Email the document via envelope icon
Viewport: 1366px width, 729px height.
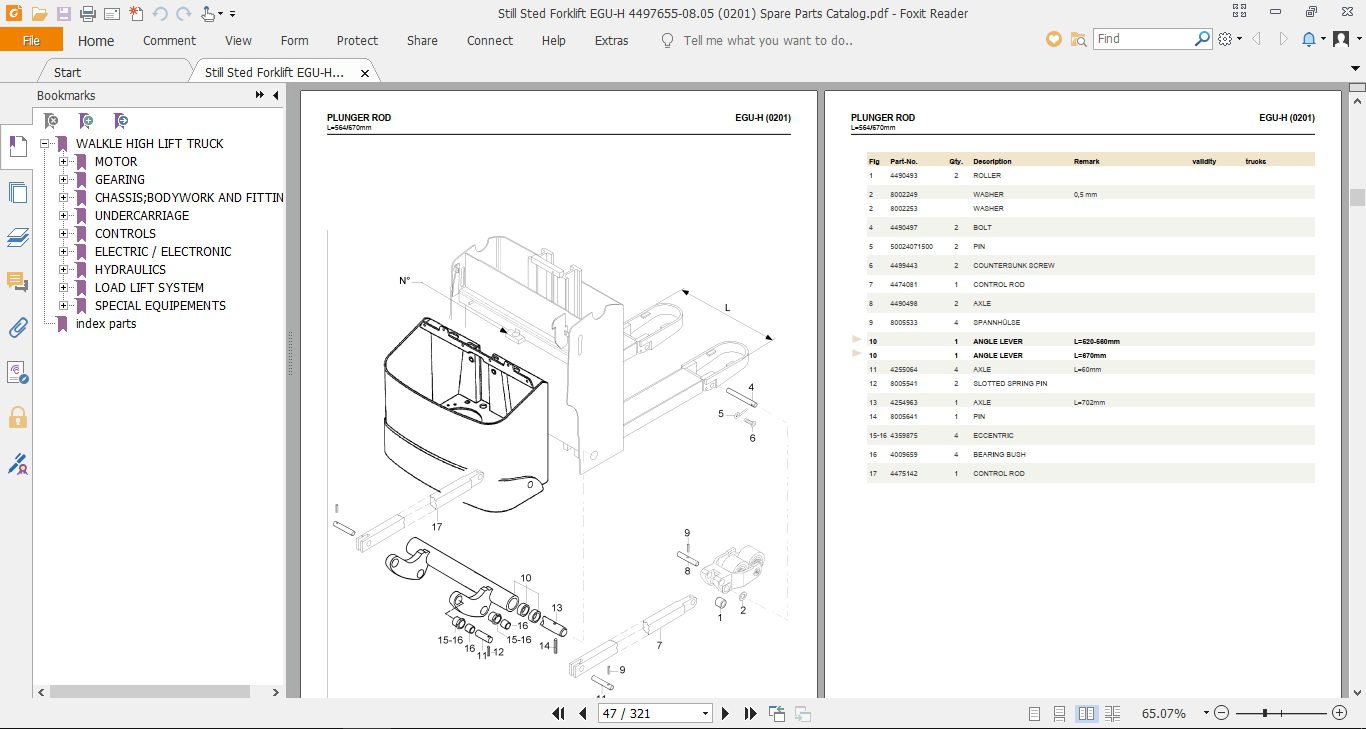112,14
